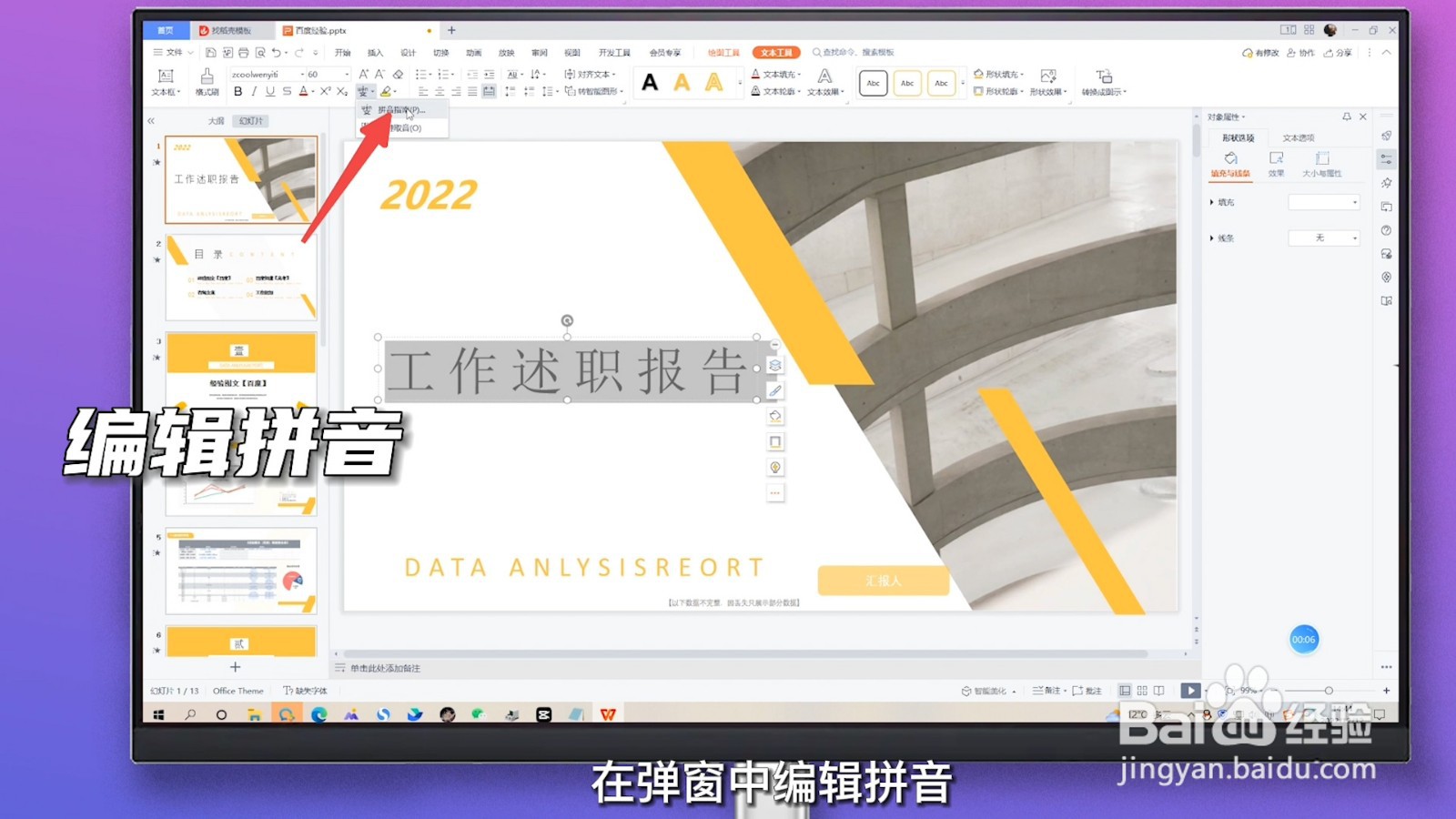
Task: Adjust the zoom slider handle
Action: pyautogui.click(x=1329, y=691)
